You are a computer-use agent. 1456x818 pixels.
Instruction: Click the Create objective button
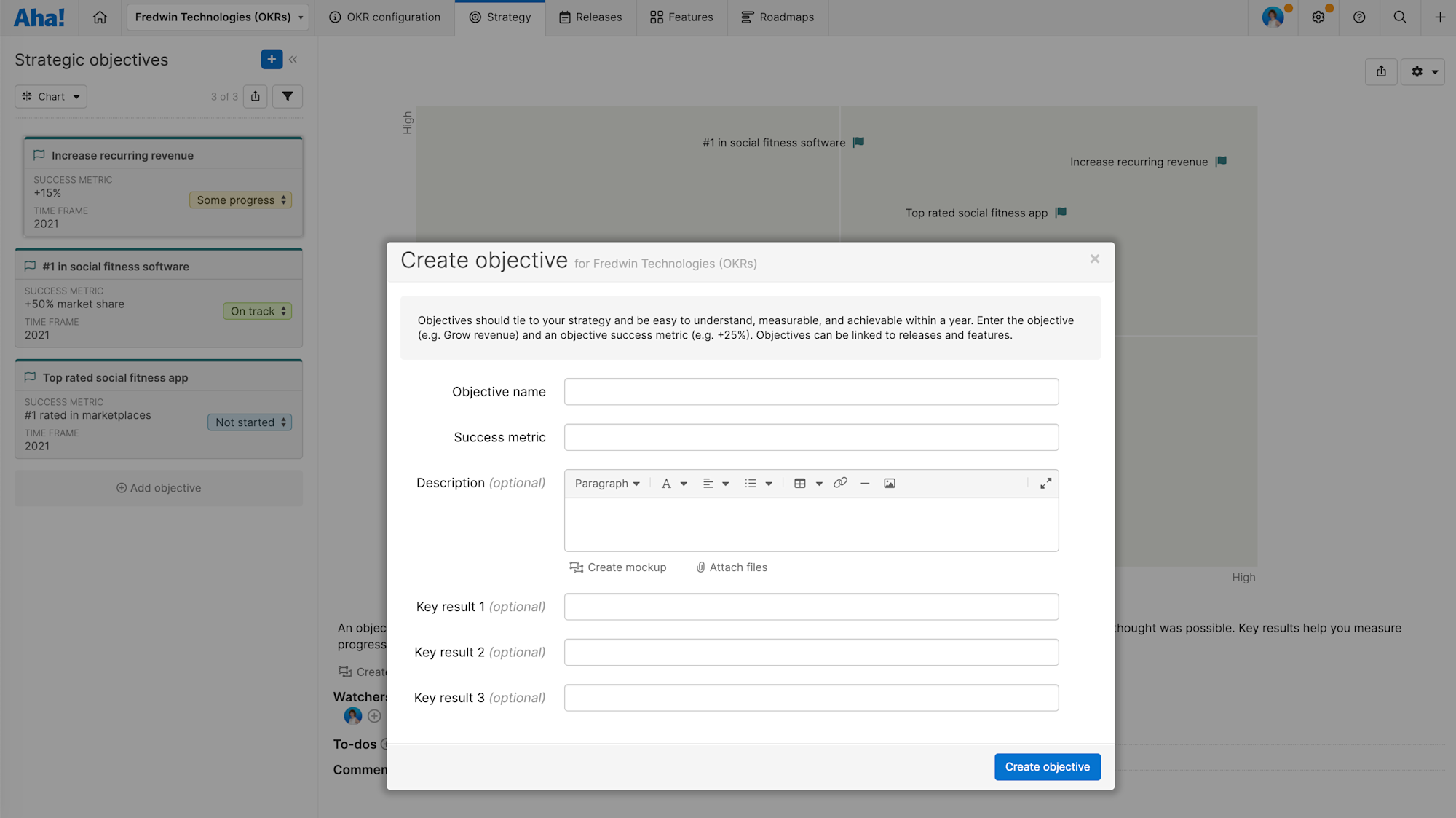1047,767
